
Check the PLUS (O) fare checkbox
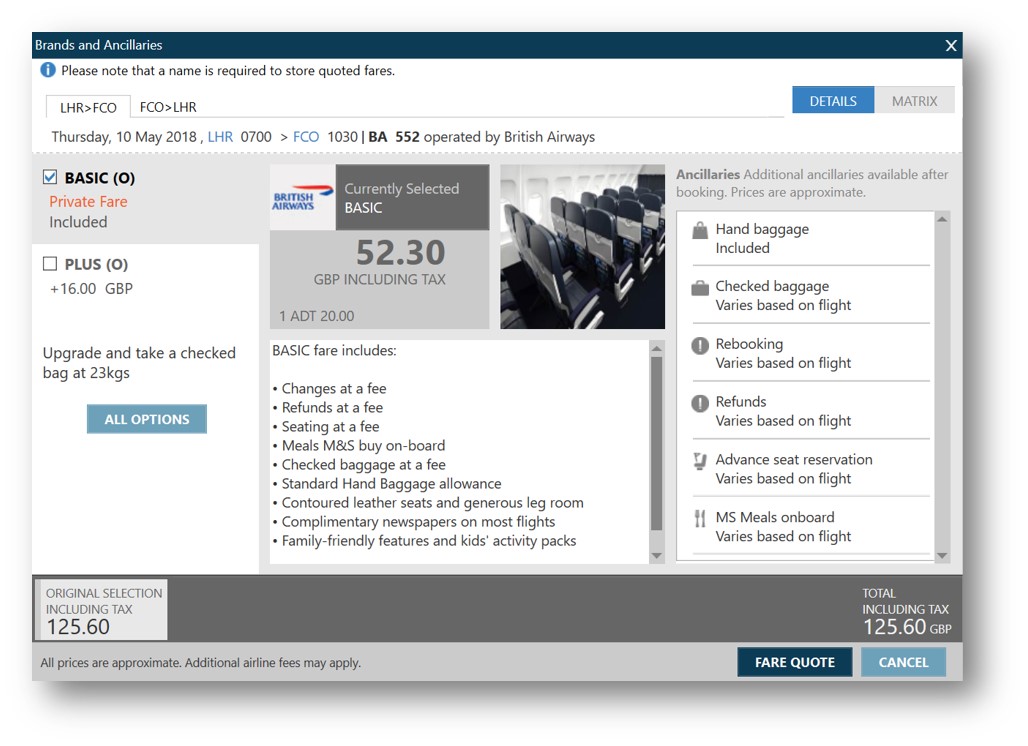(50, 264)
